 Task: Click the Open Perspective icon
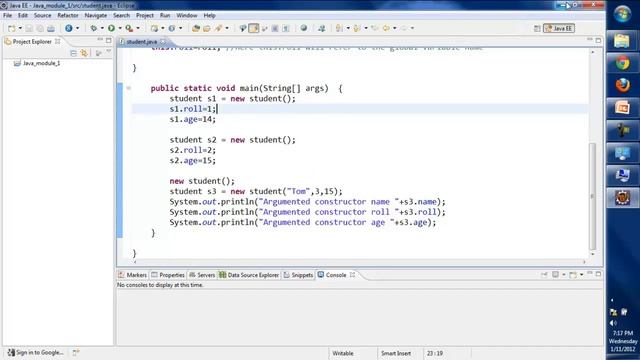pyautogui.click(x=537, y=29)
